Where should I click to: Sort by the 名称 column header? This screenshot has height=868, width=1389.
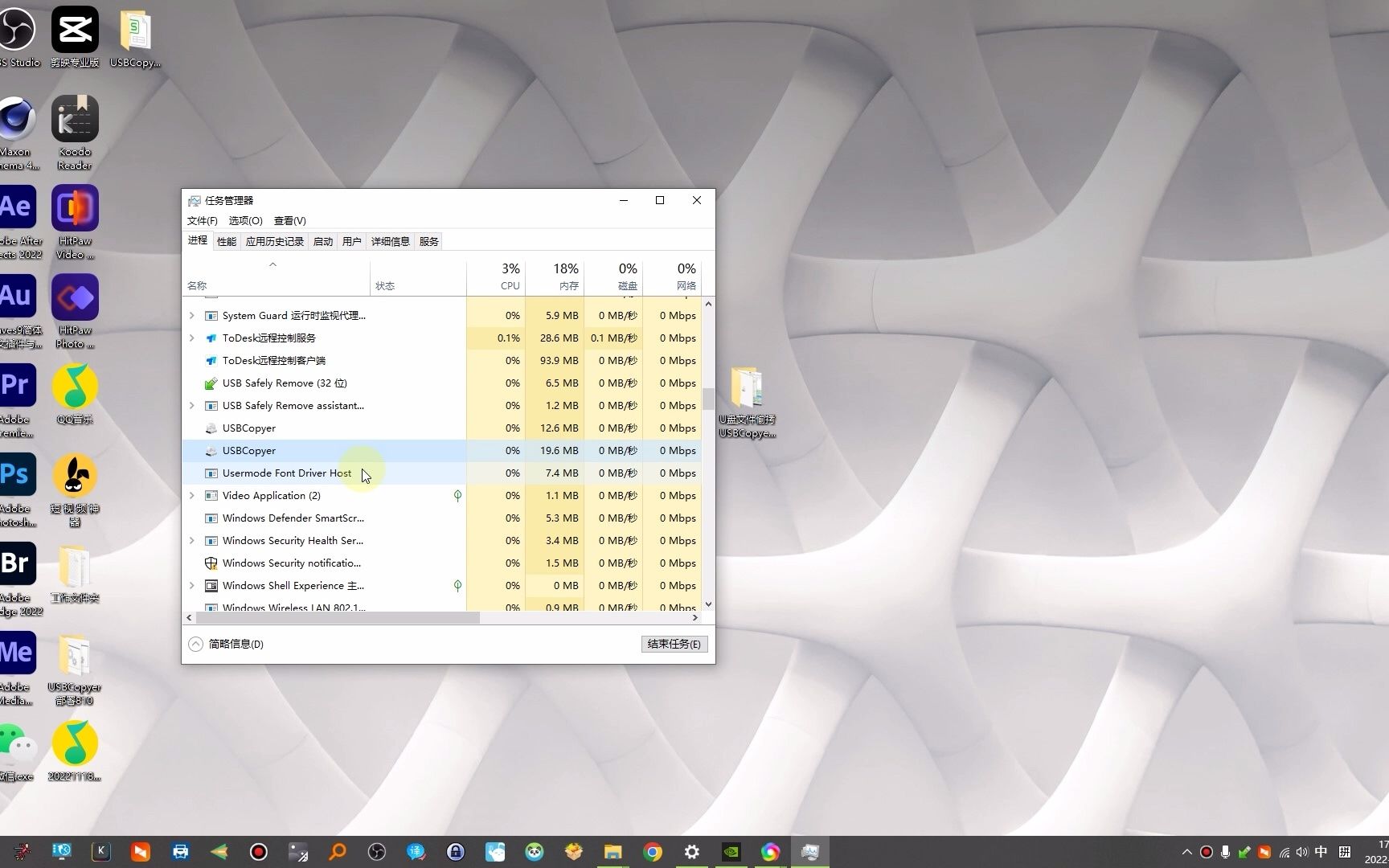click(277, 276)
